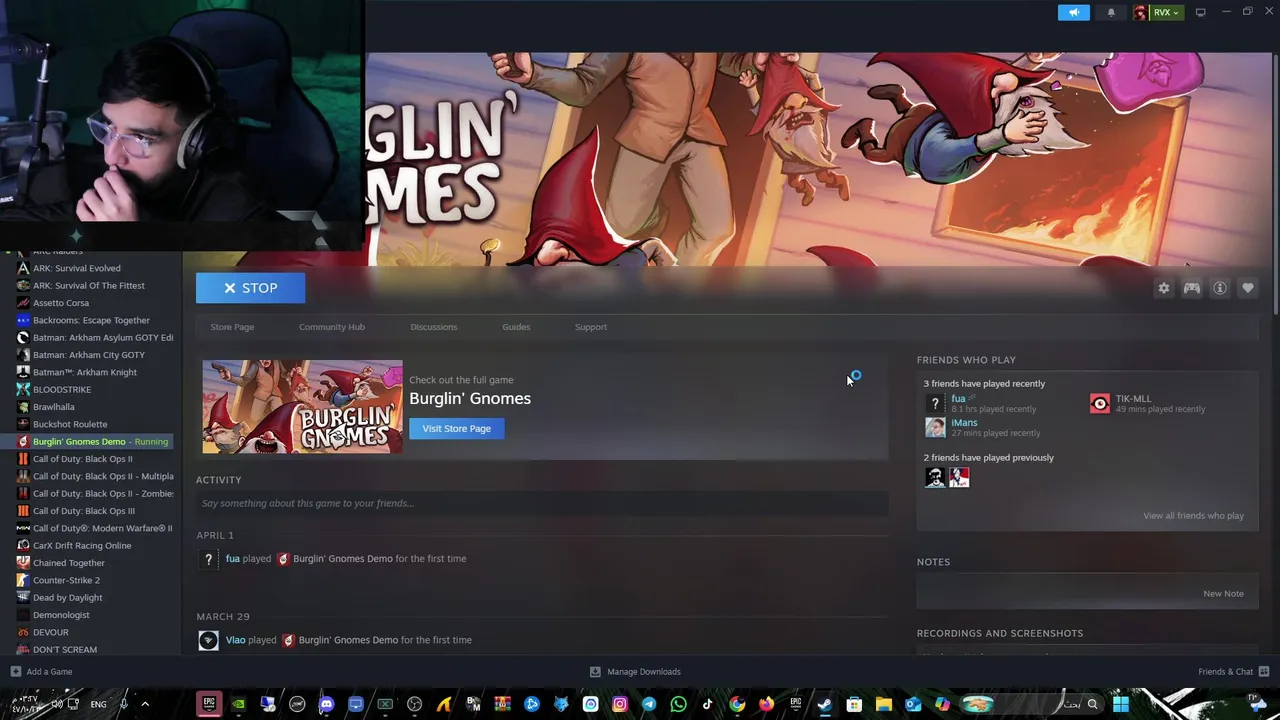This screenshot has height=720, width=1280.
Task: Open the Steam announcements megaphone button
Action: tap(1074, 12)
